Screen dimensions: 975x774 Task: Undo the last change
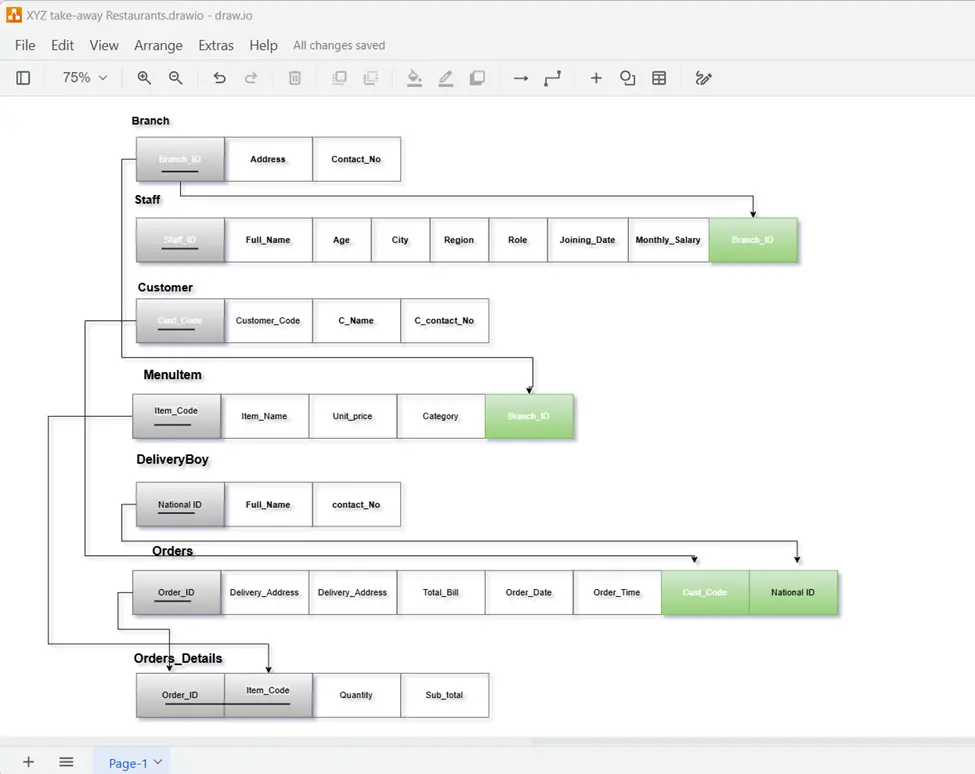219,78
